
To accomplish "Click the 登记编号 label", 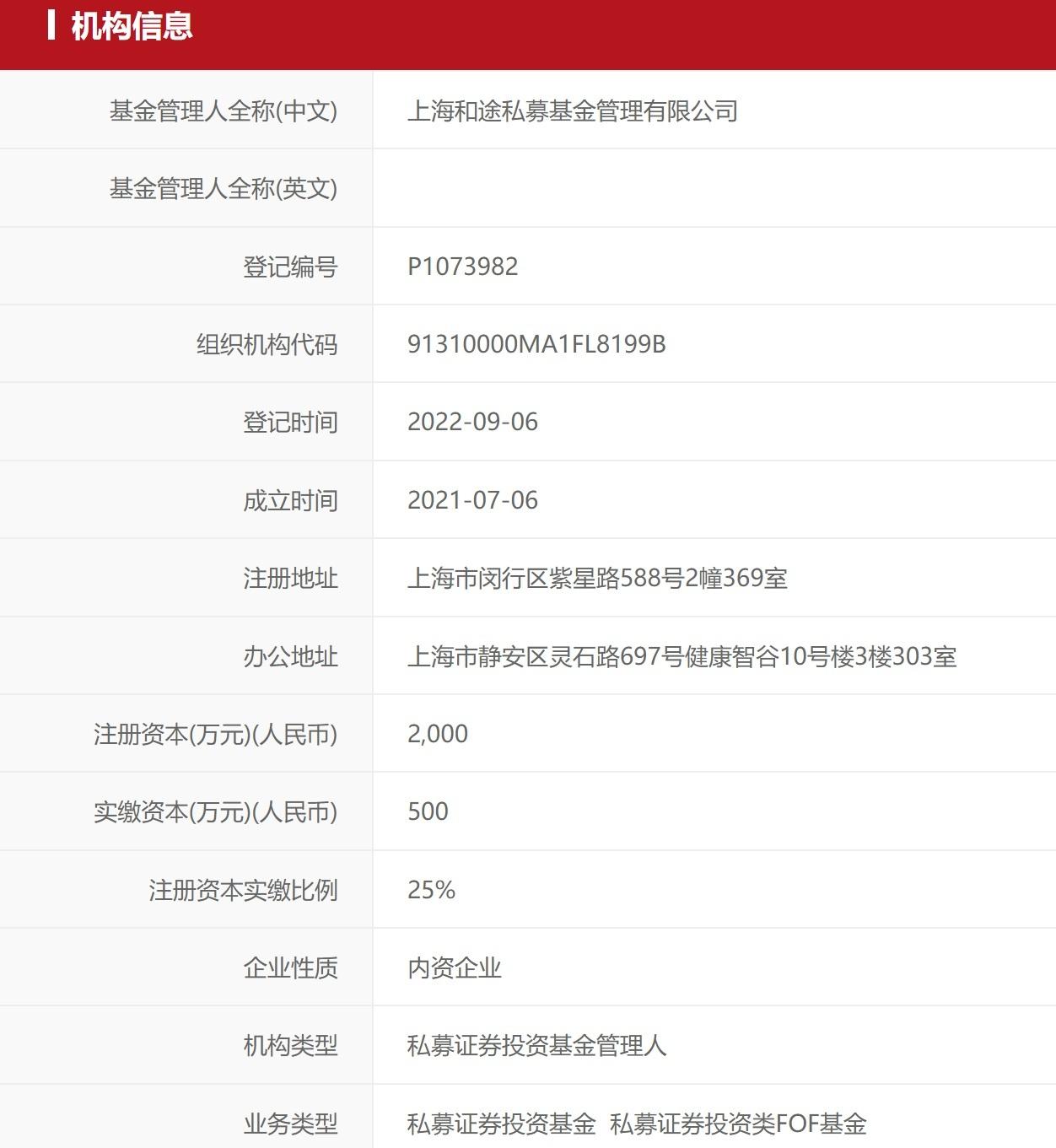I will pos(290,267).
